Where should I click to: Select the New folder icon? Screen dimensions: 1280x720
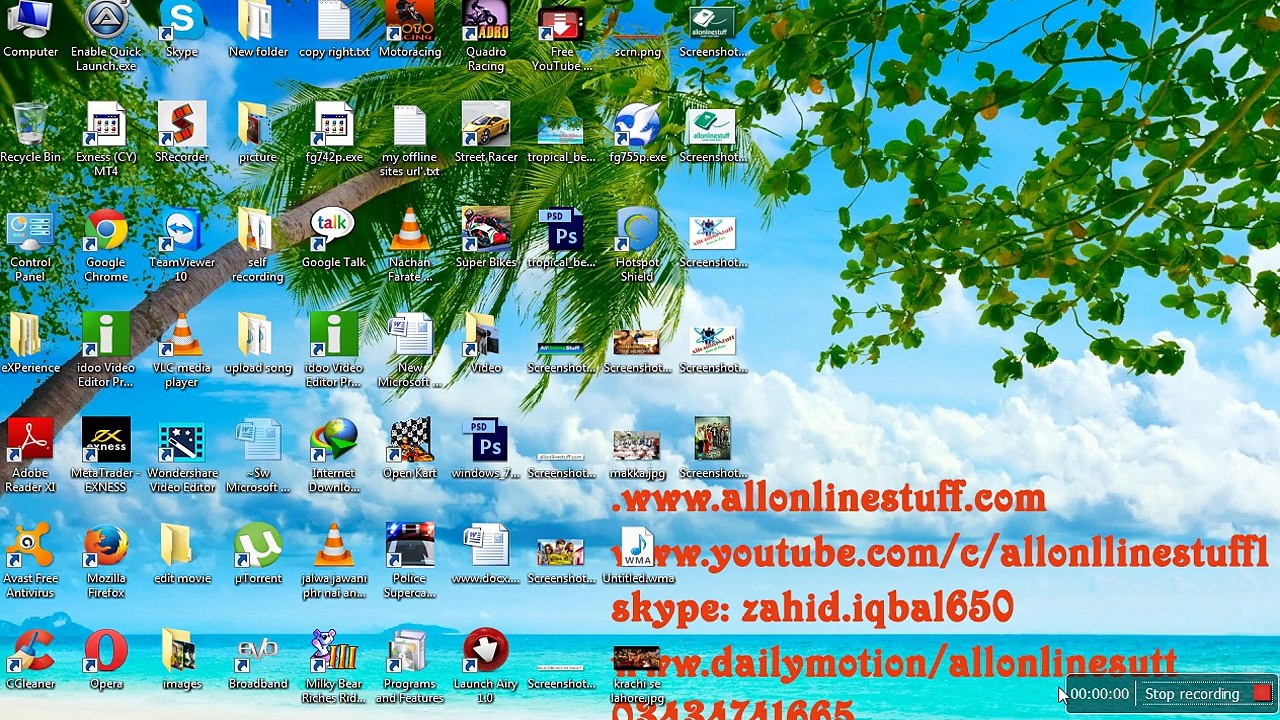click(x=258, y=30)
